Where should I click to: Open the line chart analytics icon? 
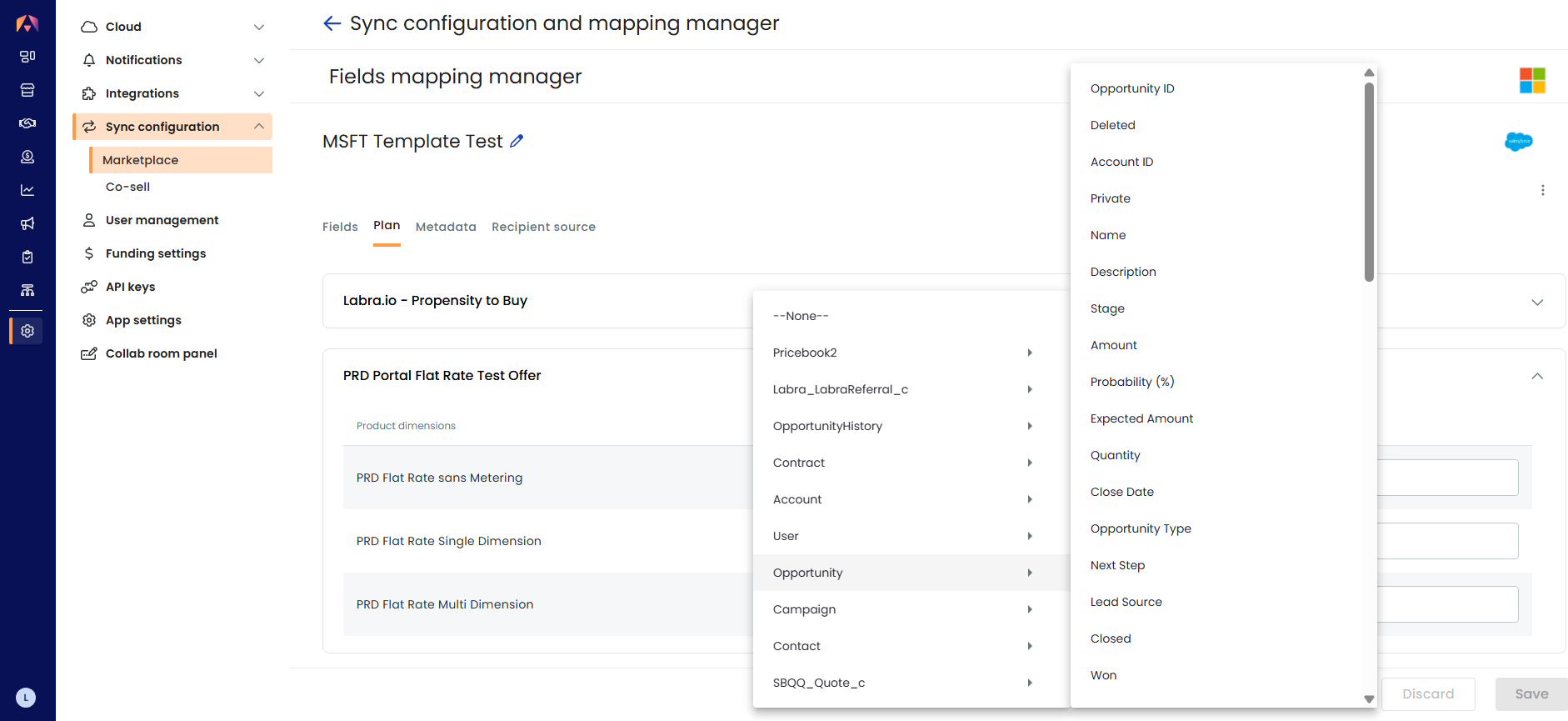click(27, 190)
